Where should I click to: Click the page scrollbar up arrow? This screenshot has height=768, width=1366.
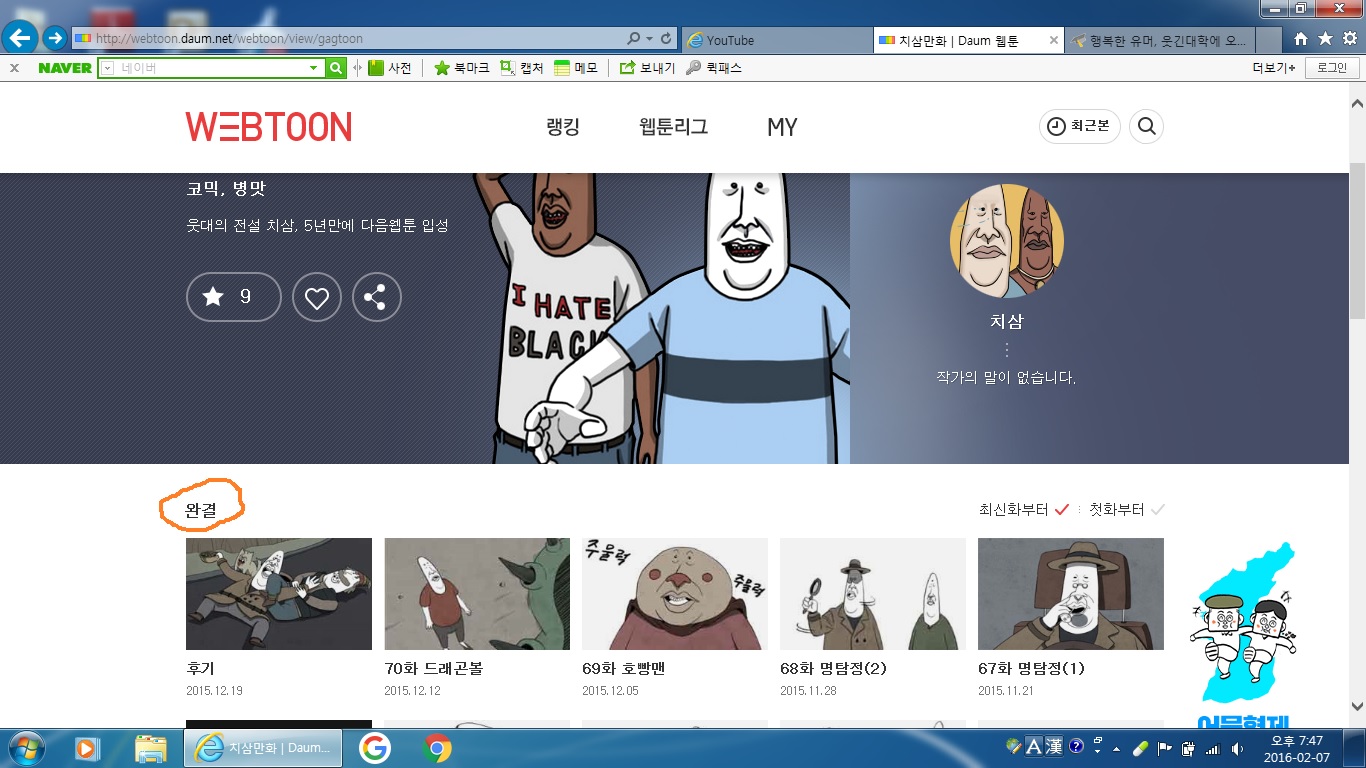click(x=1357, y=104)
